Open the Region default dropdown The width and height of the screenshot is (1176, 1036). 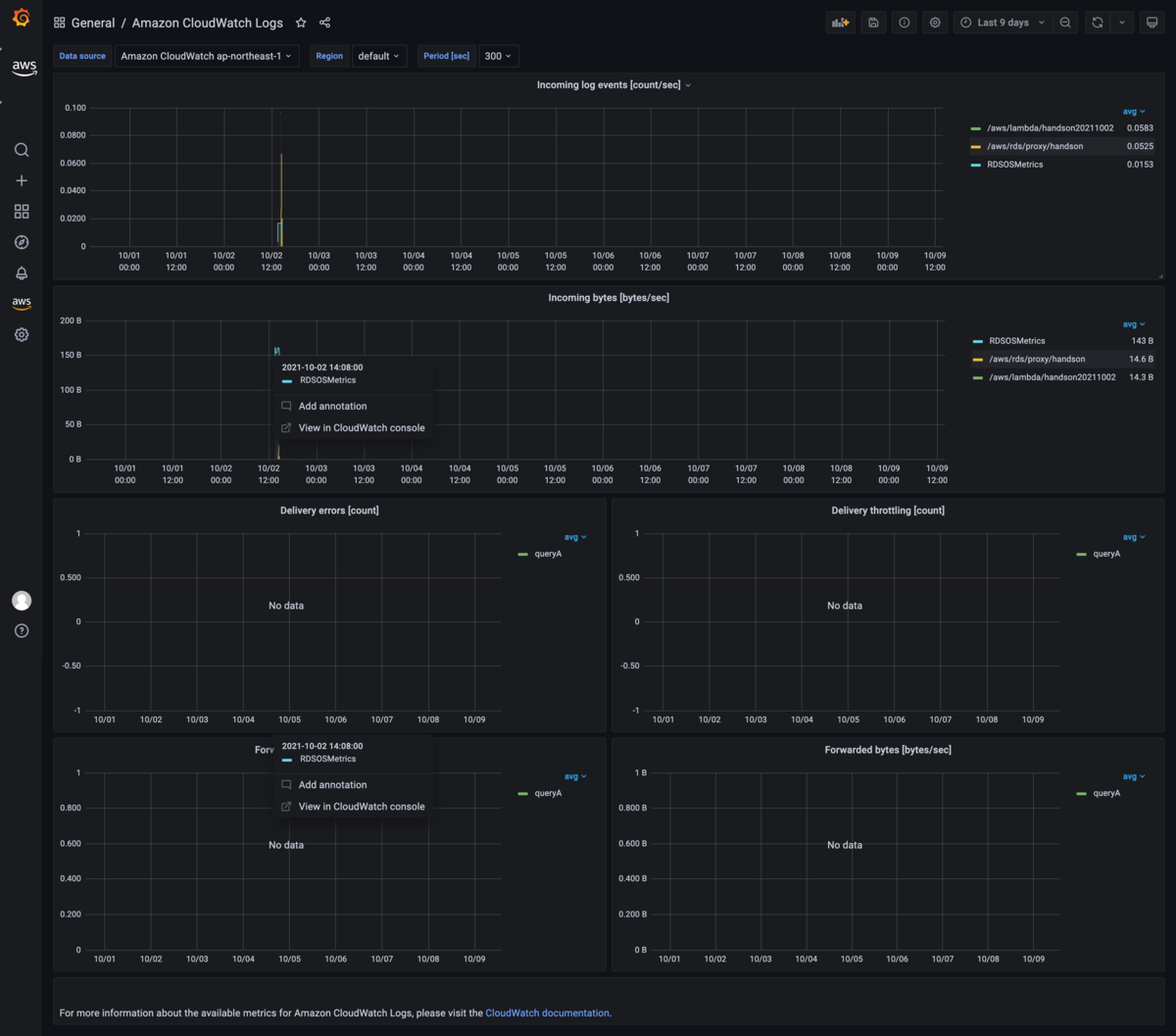[x=379, y=56]
